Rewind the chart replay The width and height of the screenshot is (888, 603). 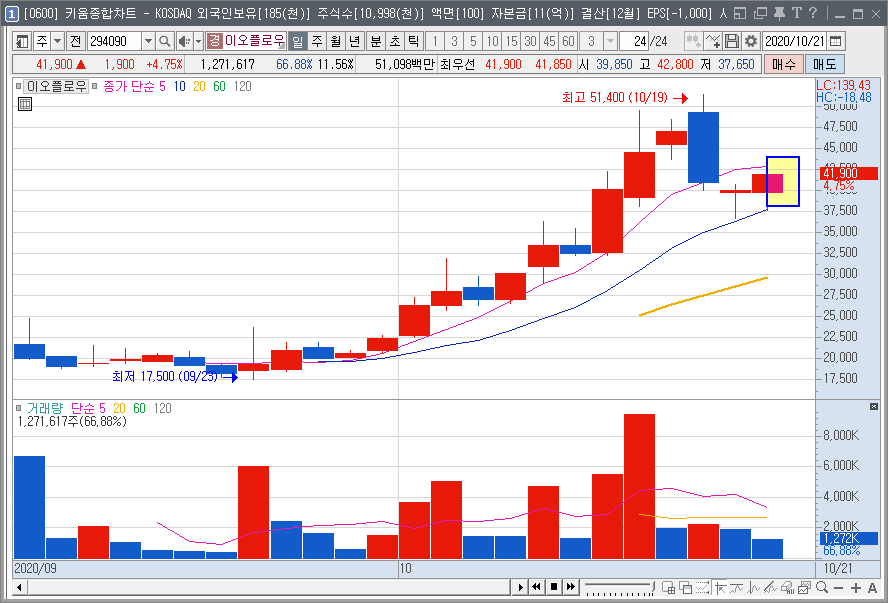[536, 587]
